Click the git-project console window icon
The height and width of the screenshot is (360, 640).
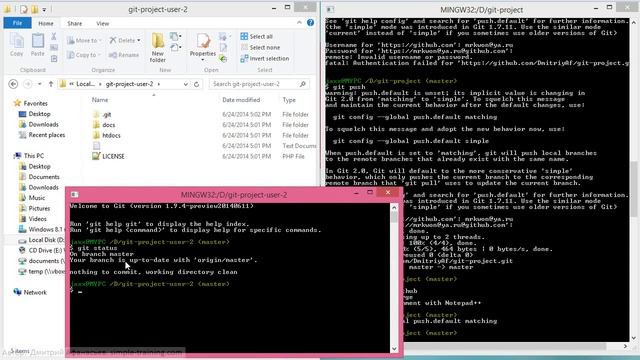point(330,9)
